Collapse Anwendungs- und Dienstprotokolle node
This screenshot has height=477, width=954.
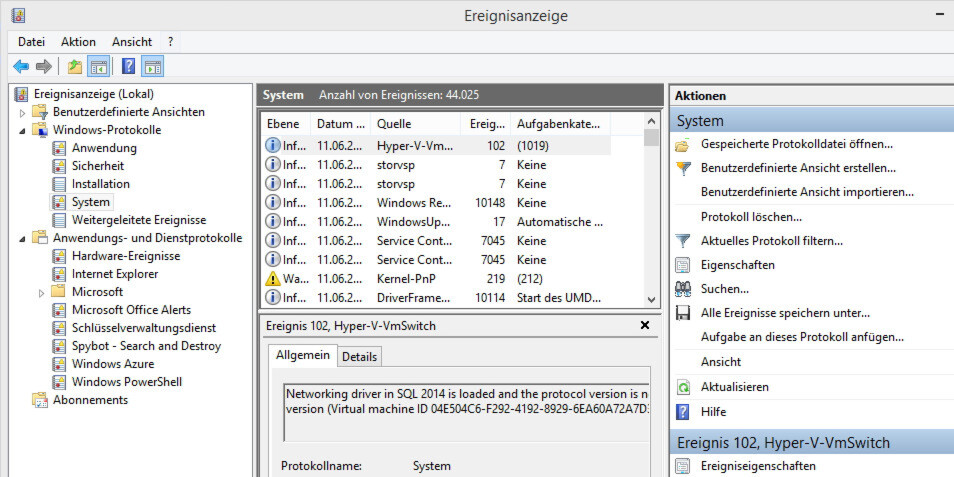tap(23, 238)
